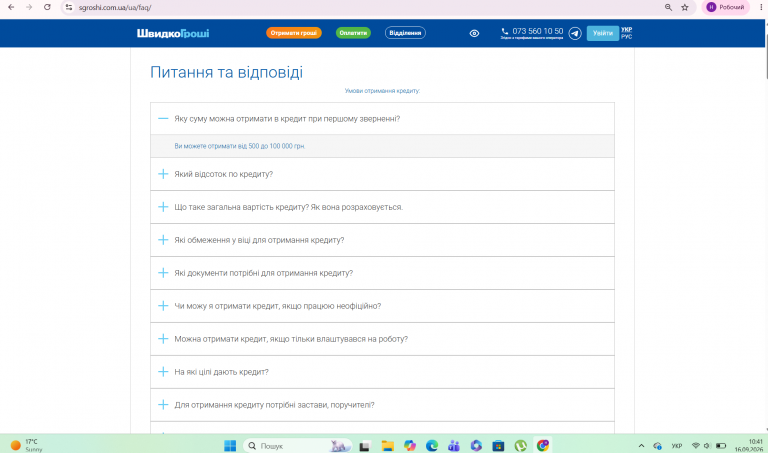The height and width of the screenshot is (453, 768).
Task: Expand 'На які цілі дають кредит?' question
Action: 382,372
